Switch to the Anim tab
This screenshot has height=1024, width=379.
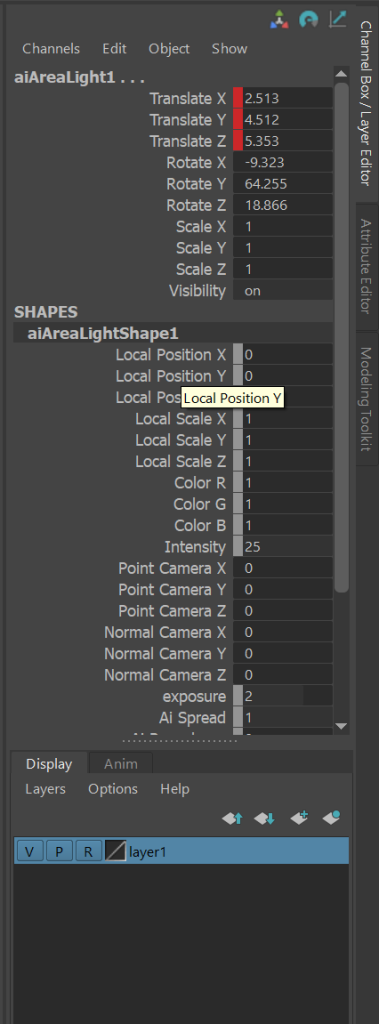[x=121, y=764]
